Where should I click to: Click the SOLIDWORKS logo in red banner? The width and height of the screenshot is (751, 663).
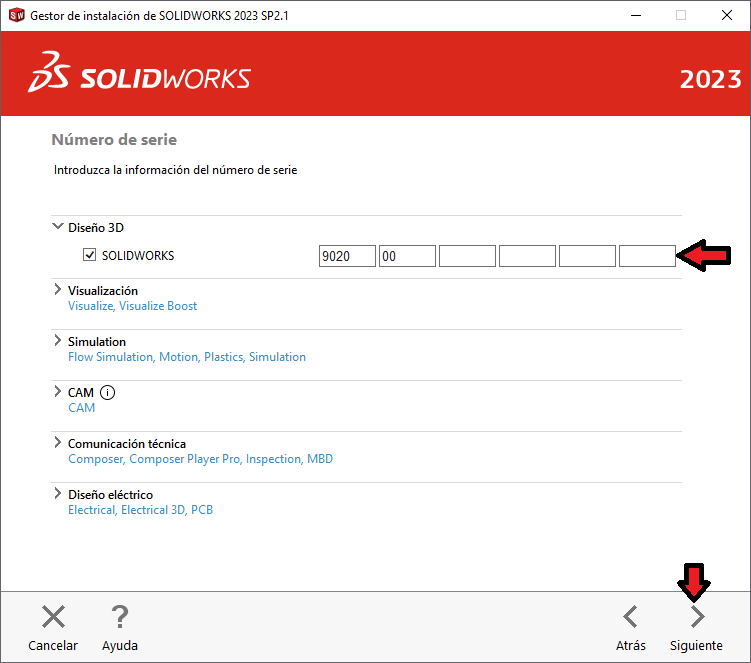[140, 80]
